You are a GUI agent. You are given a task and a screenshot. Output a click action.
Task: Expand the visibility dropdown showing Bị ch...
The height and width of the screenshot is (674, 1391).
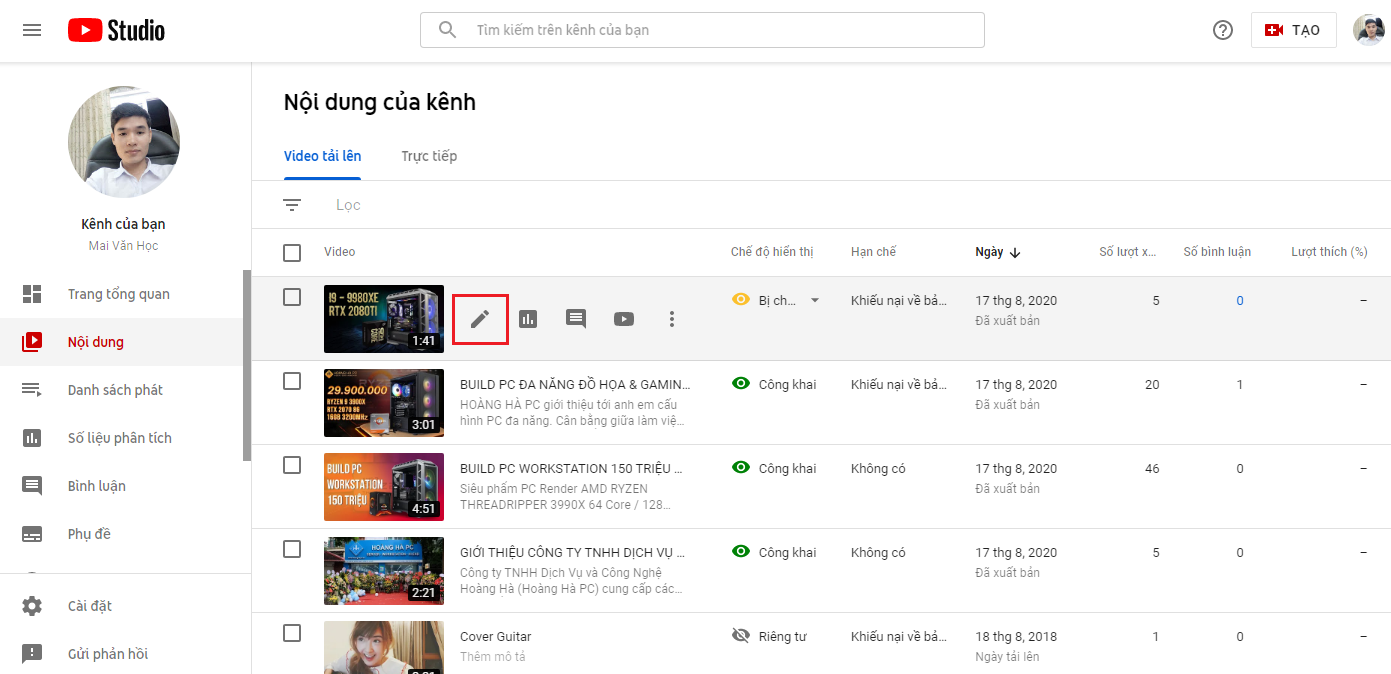[x=815, y=299]
